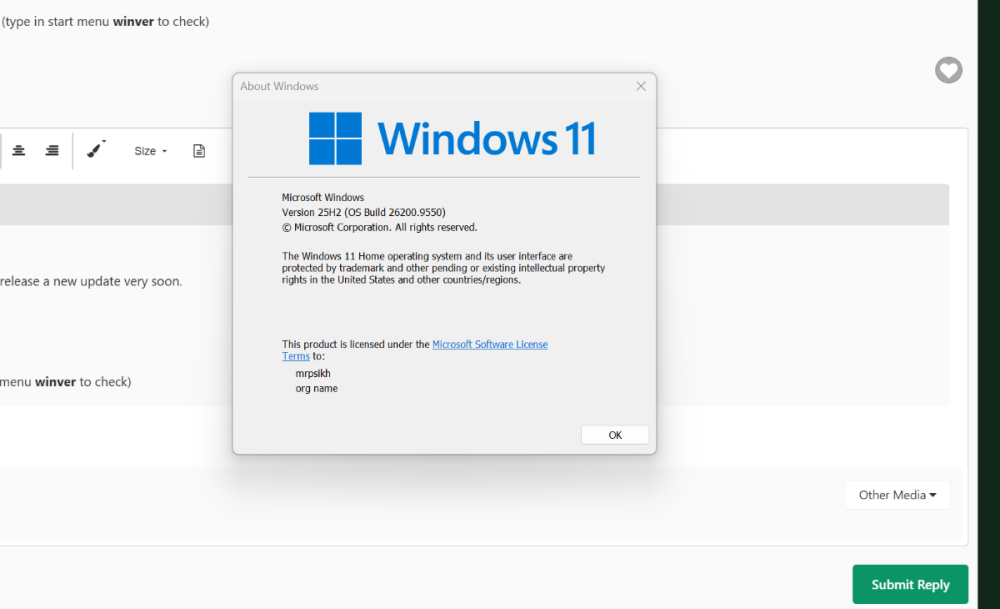Click the '© Microsoft Corporation. All rights reserved.' line
This screenshot has width=1000, height=609.
pos(379,228)
